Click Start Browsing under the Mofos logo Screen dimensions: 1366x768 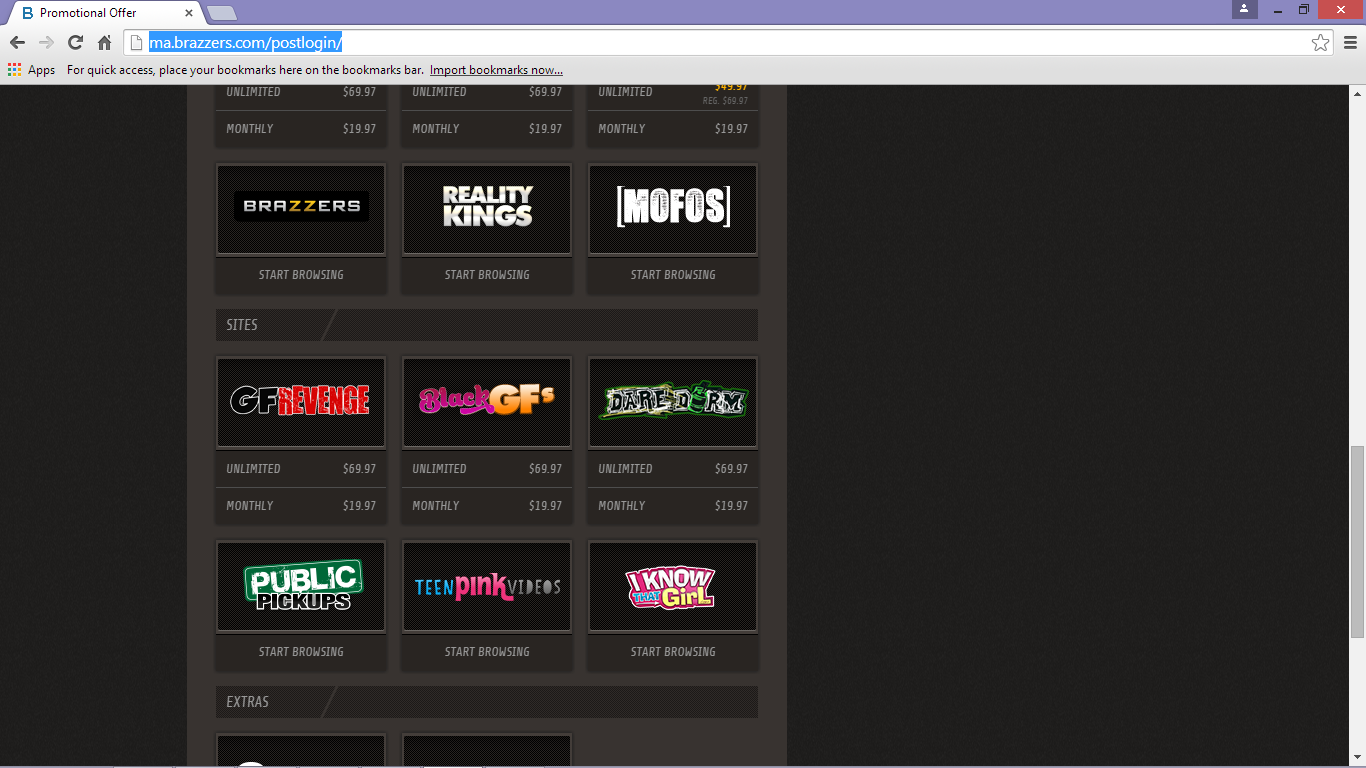tap(673, 275)
